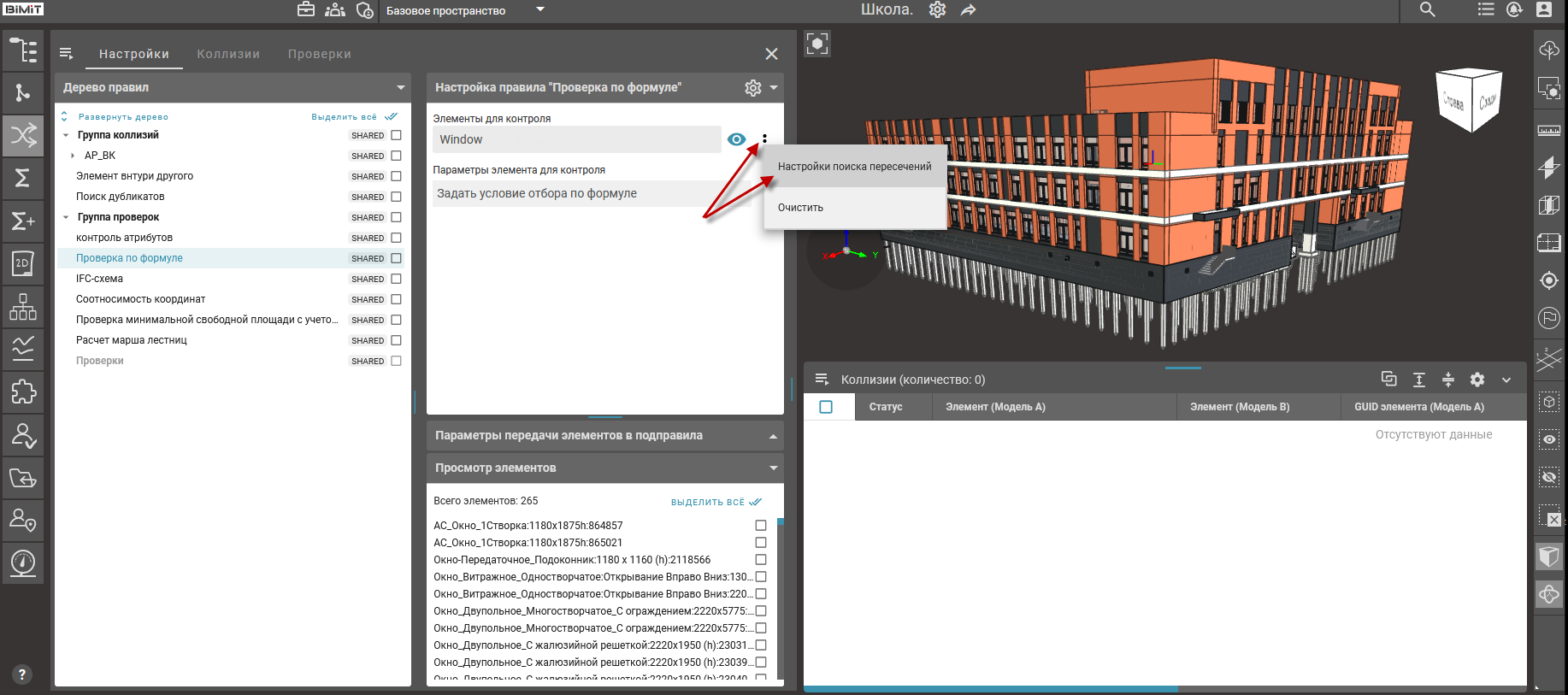Select the collisions shuffle icon in sidebar
This screenshot has height=695, width=1568.
tap(23, 135)
